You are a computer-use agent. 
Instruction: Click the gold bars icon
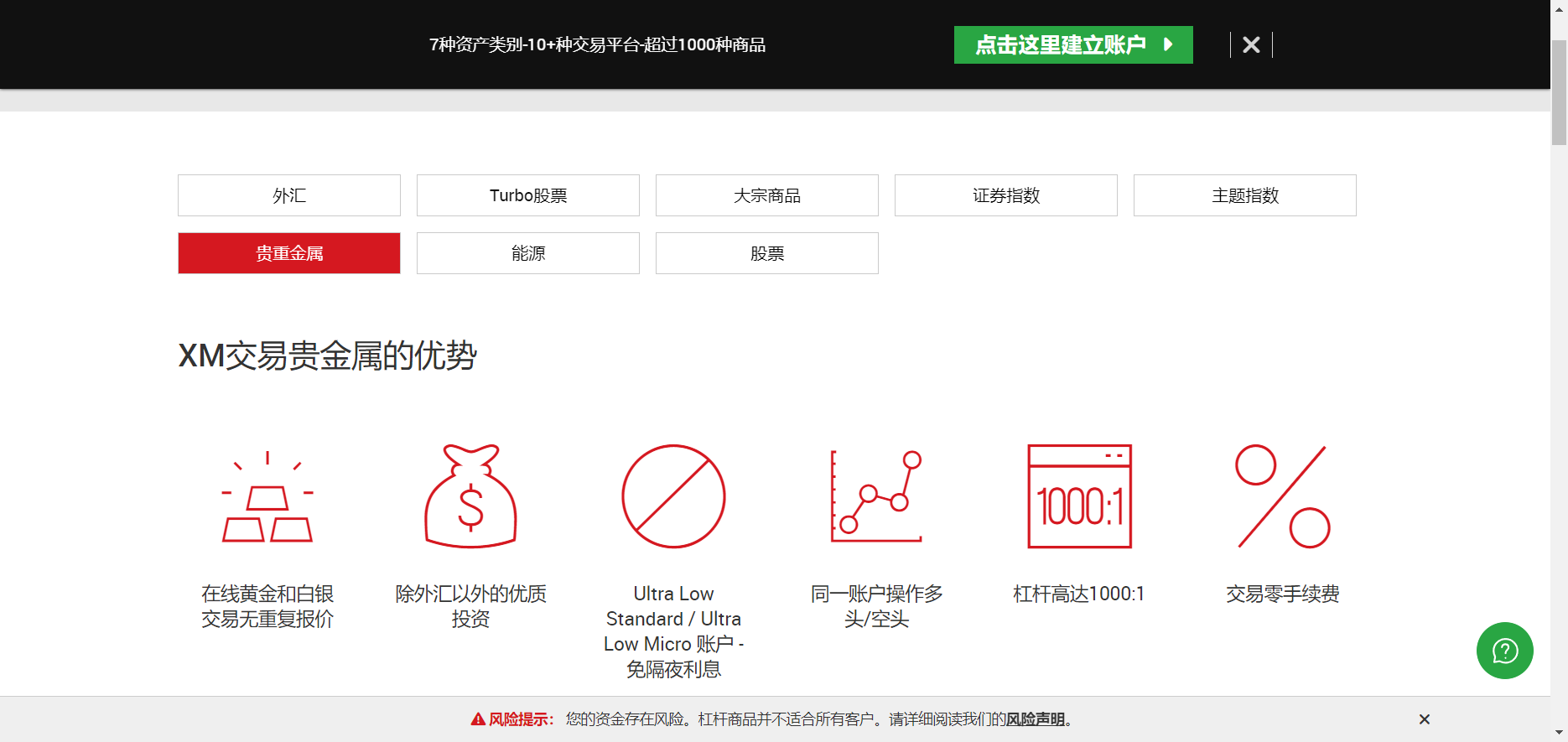click(267, 496)
